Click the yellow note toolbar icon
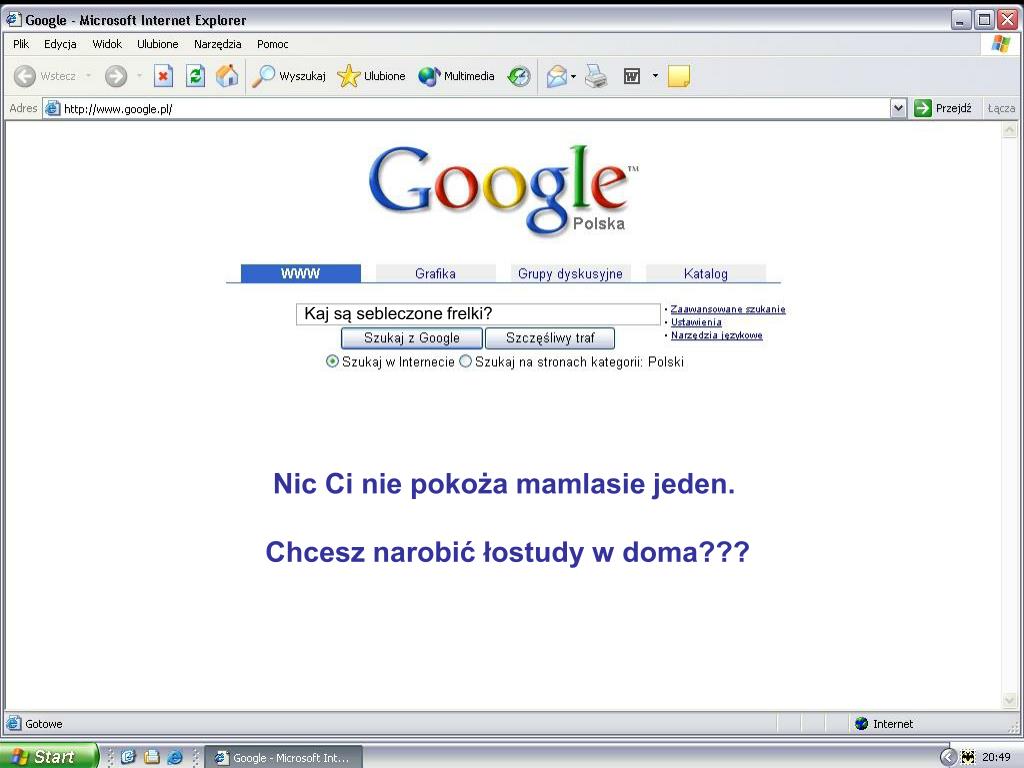The height and width of the screenshot is (768, 1024). (679, 76)
